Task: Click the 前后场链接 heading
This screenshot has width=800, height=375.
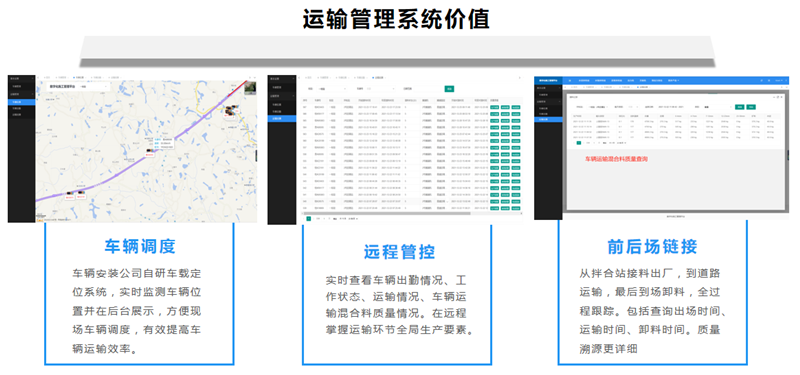Action: (x=652, y=247)
